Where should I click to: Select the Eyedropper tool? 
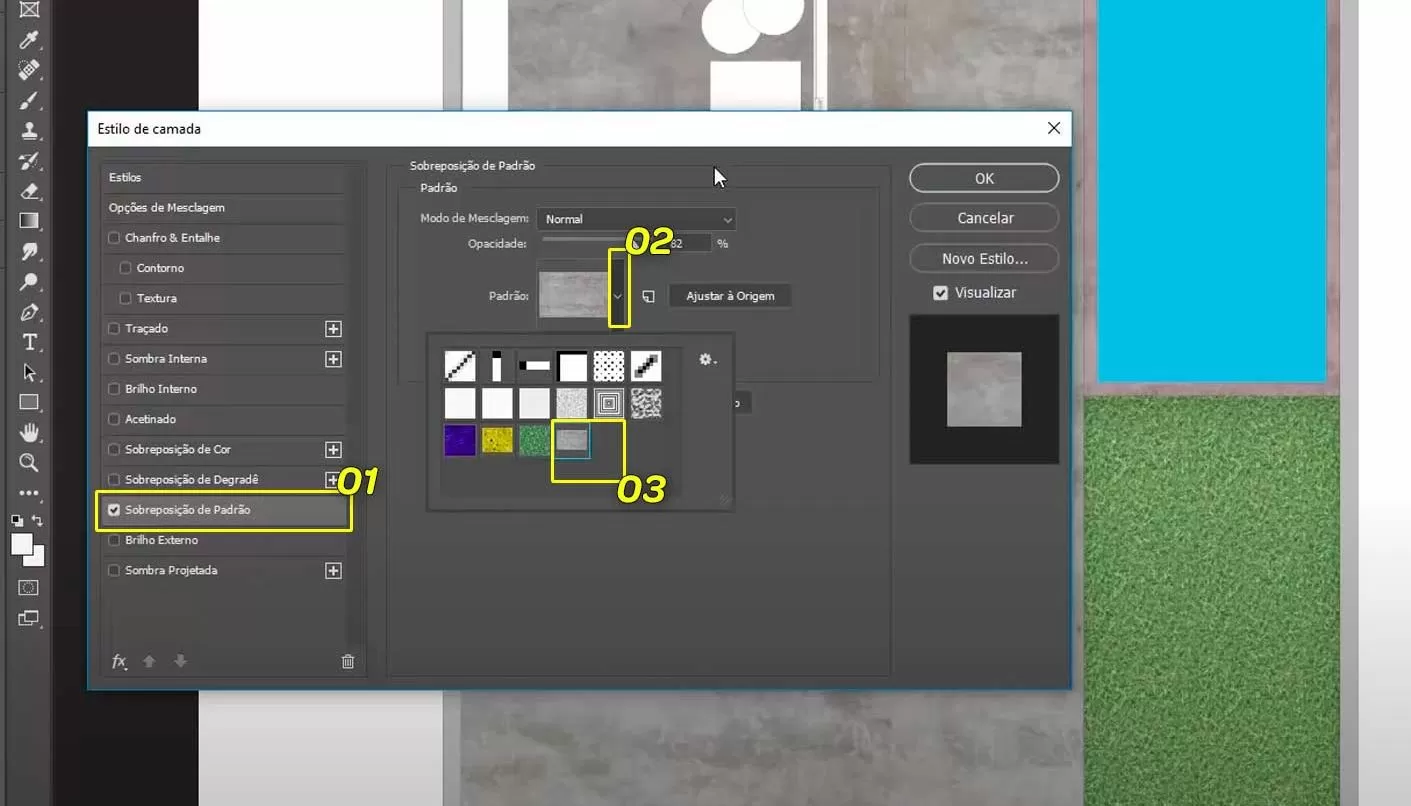tap(29, 40)
